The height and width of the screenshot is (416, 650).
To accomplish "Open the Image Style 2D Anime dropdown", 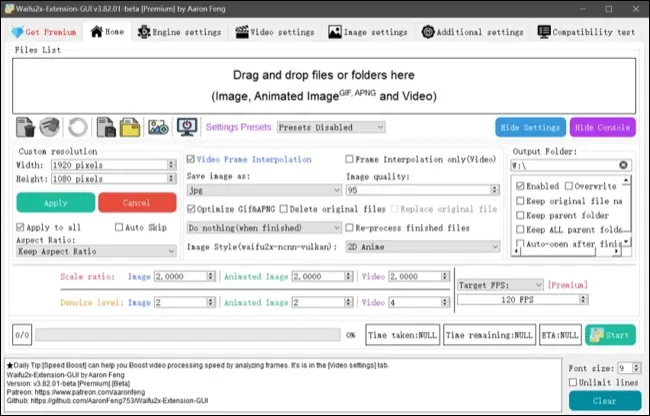I will (x=423, y=247).
